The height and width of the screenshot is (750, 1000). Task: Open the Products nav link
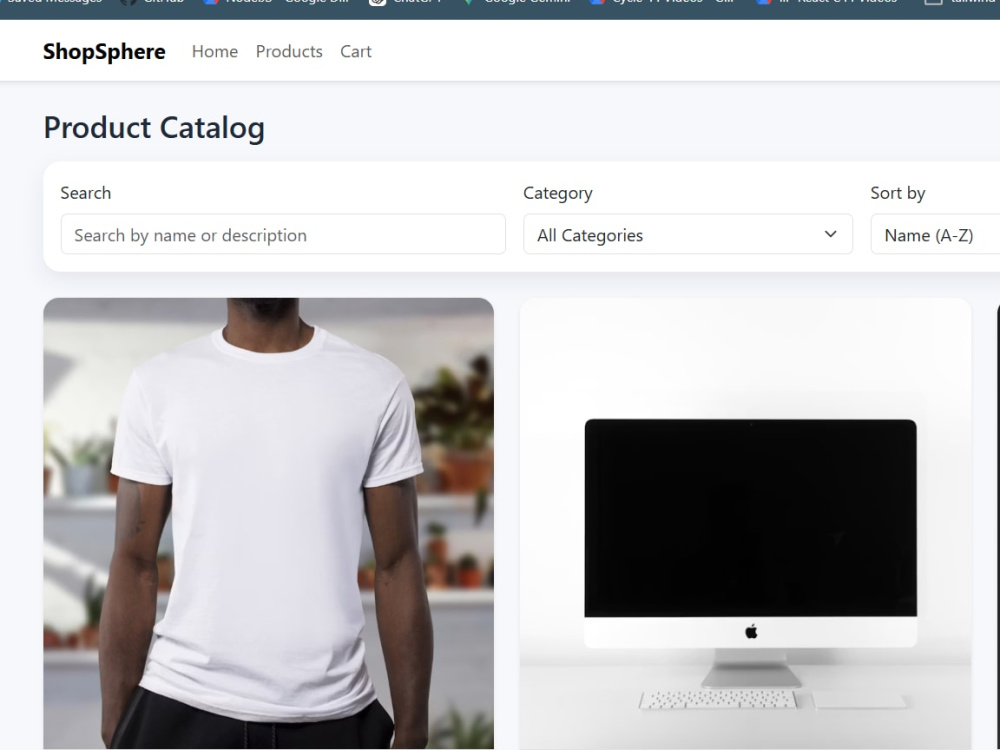pyautogui.click(x=289, y=52)
